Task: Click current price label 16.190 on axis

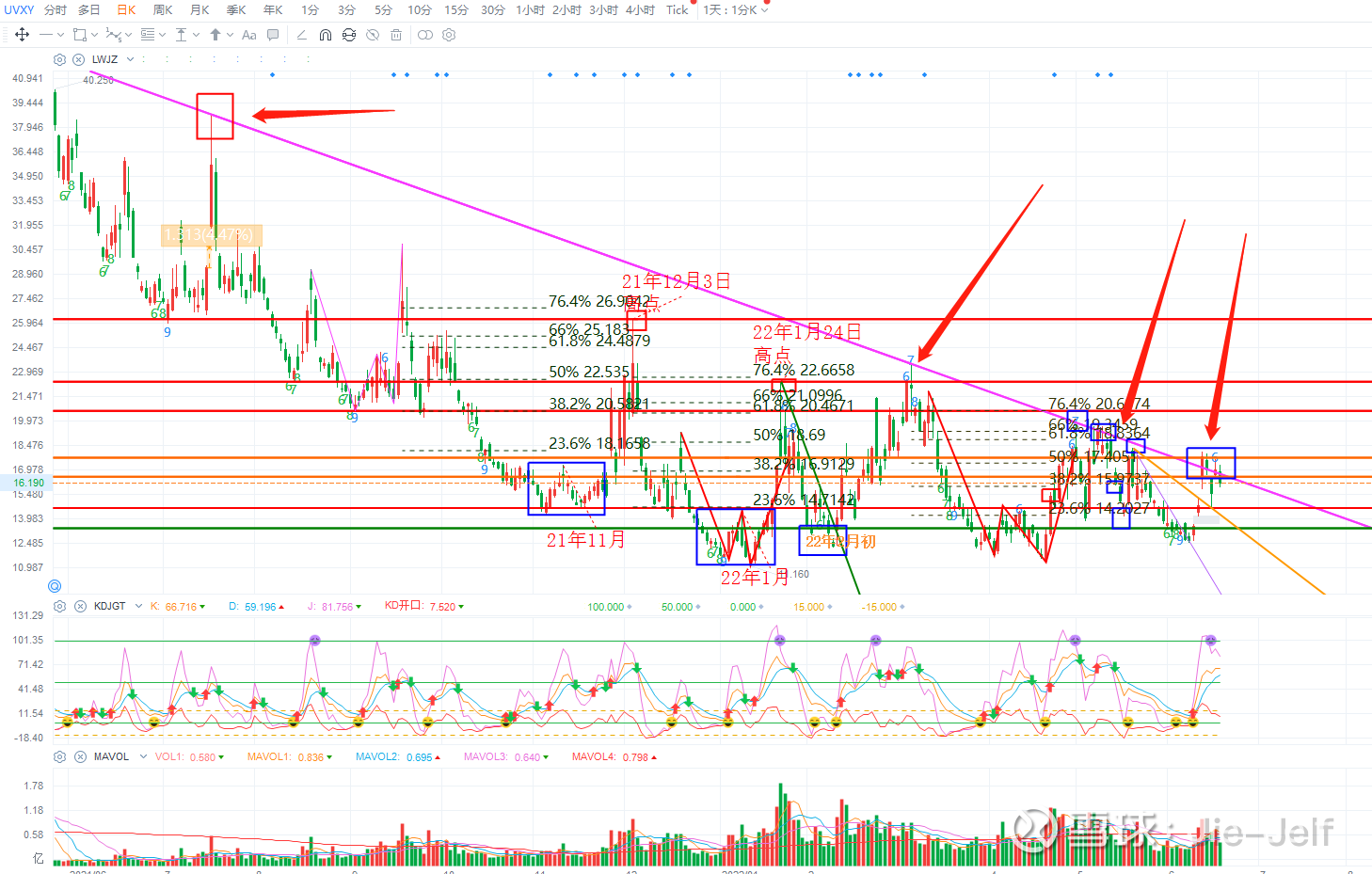Action: pyautogui.click(x=27, y=483)
